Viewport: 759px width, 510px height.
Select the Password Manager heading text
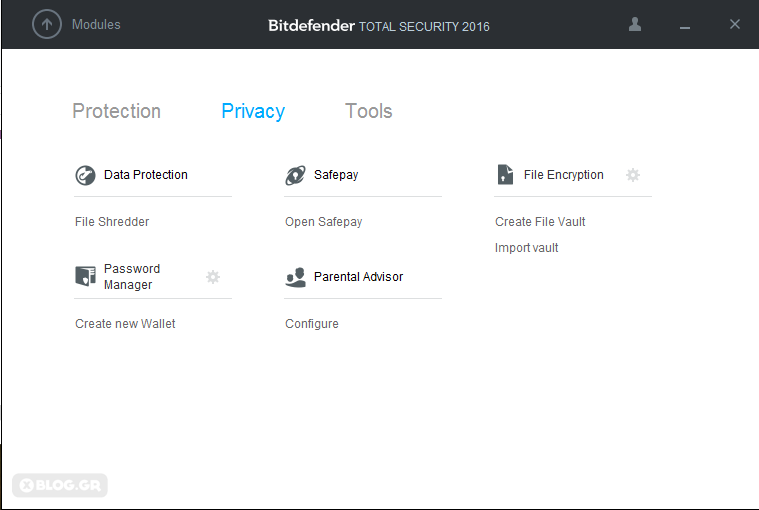click(x=132, y=277)
